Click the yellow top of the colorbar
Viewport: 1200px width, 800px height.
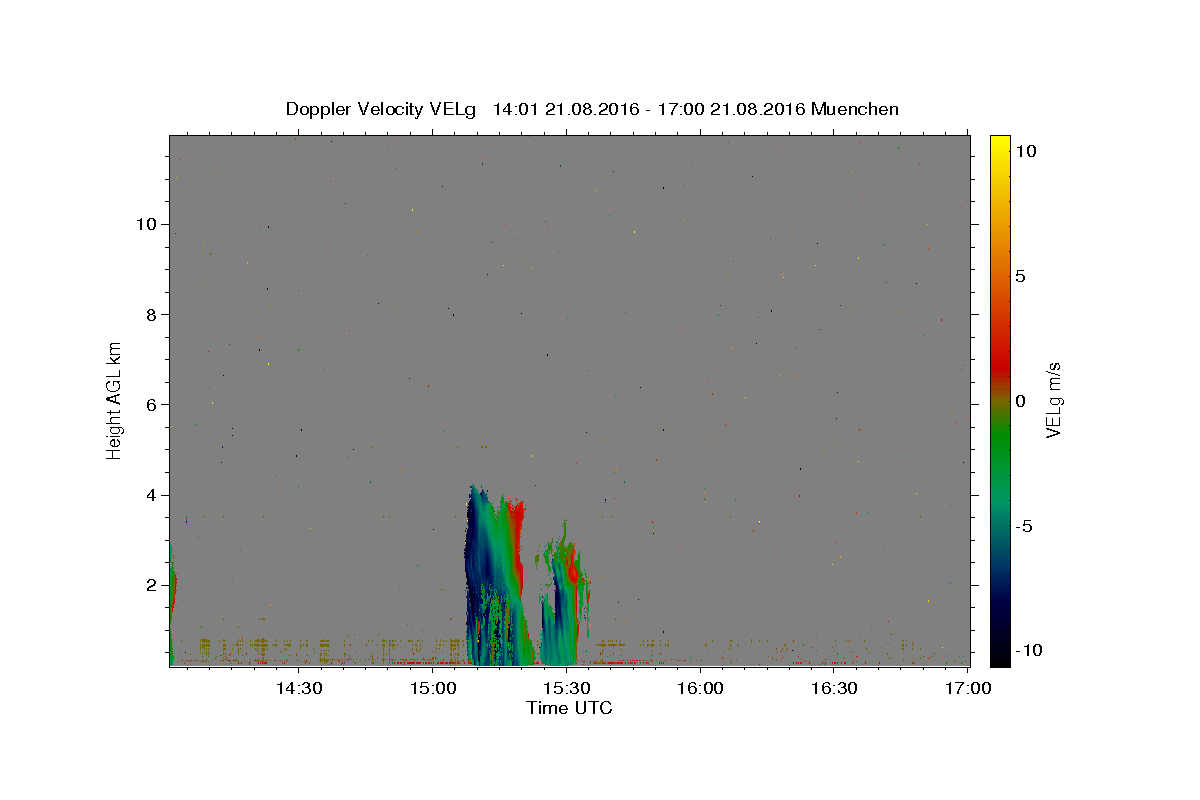999,145
